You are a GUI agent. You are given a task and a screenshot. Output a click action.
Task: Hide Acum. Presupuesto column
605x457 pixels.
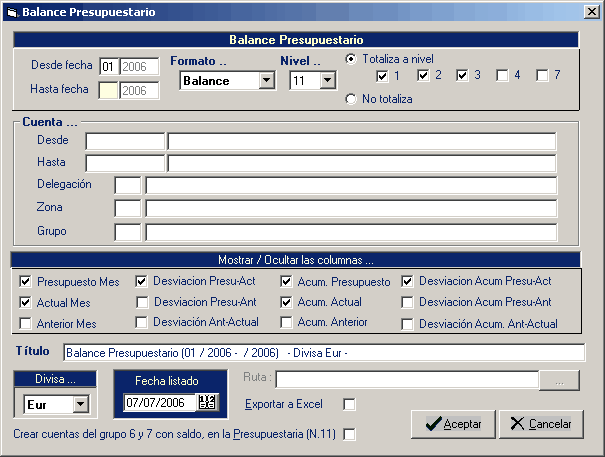pyautogui.click(x=286, y=281)
